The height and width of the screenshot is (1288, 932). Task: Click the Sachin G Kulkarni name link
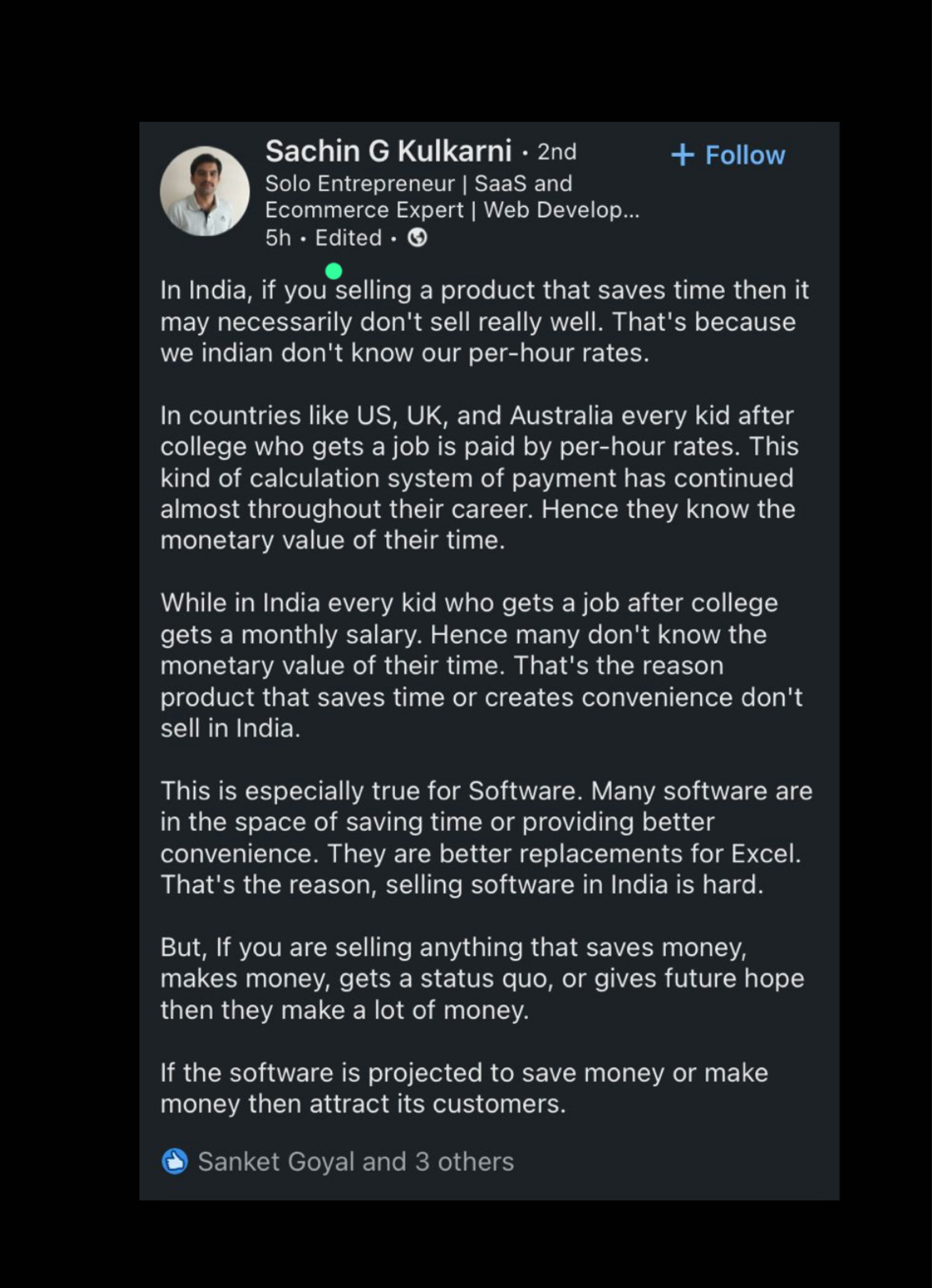pos(389,152)
